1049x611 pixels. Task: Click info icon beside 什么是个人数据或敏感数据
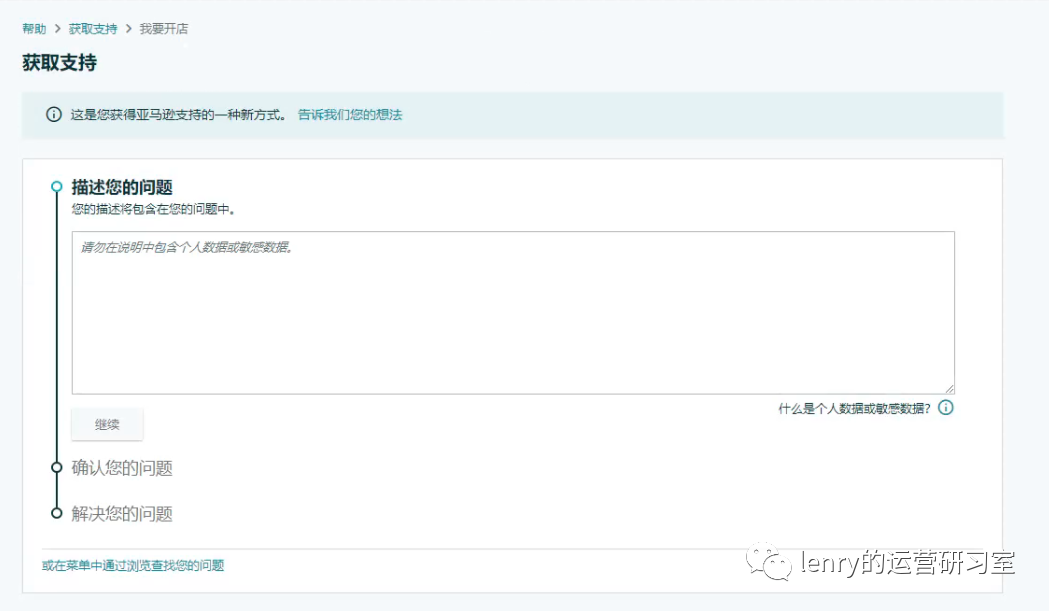945,408
